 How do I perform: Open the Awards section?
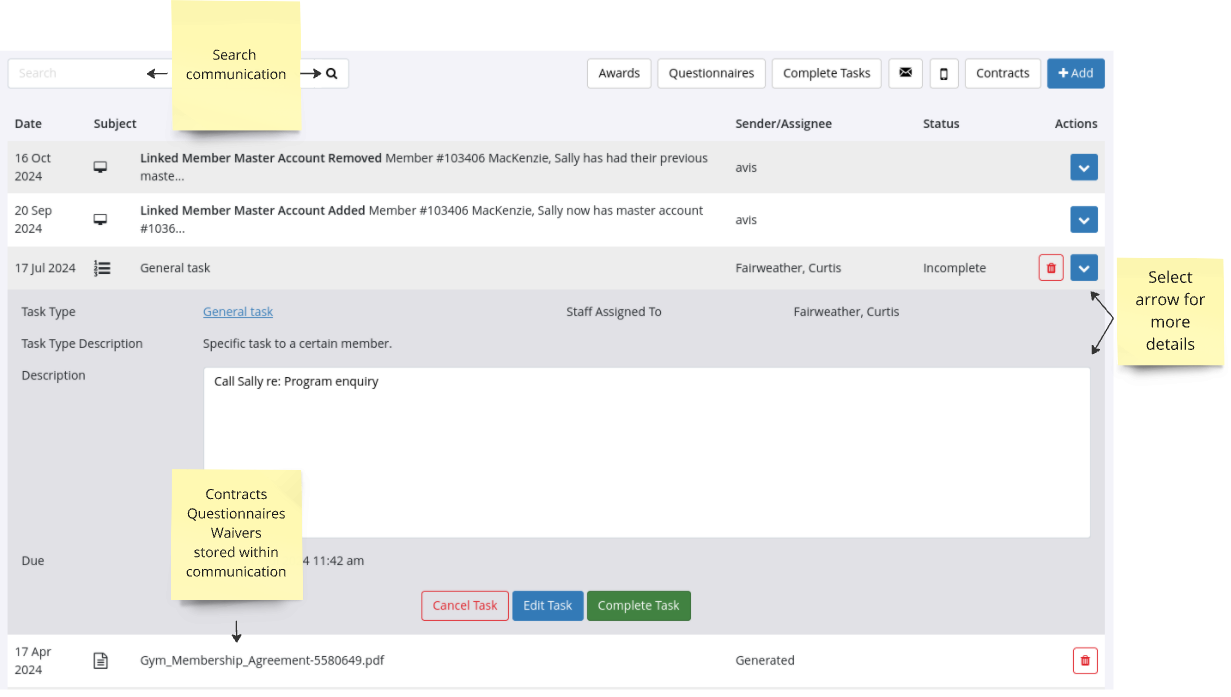pyautogui.click(x=619, y=73)
